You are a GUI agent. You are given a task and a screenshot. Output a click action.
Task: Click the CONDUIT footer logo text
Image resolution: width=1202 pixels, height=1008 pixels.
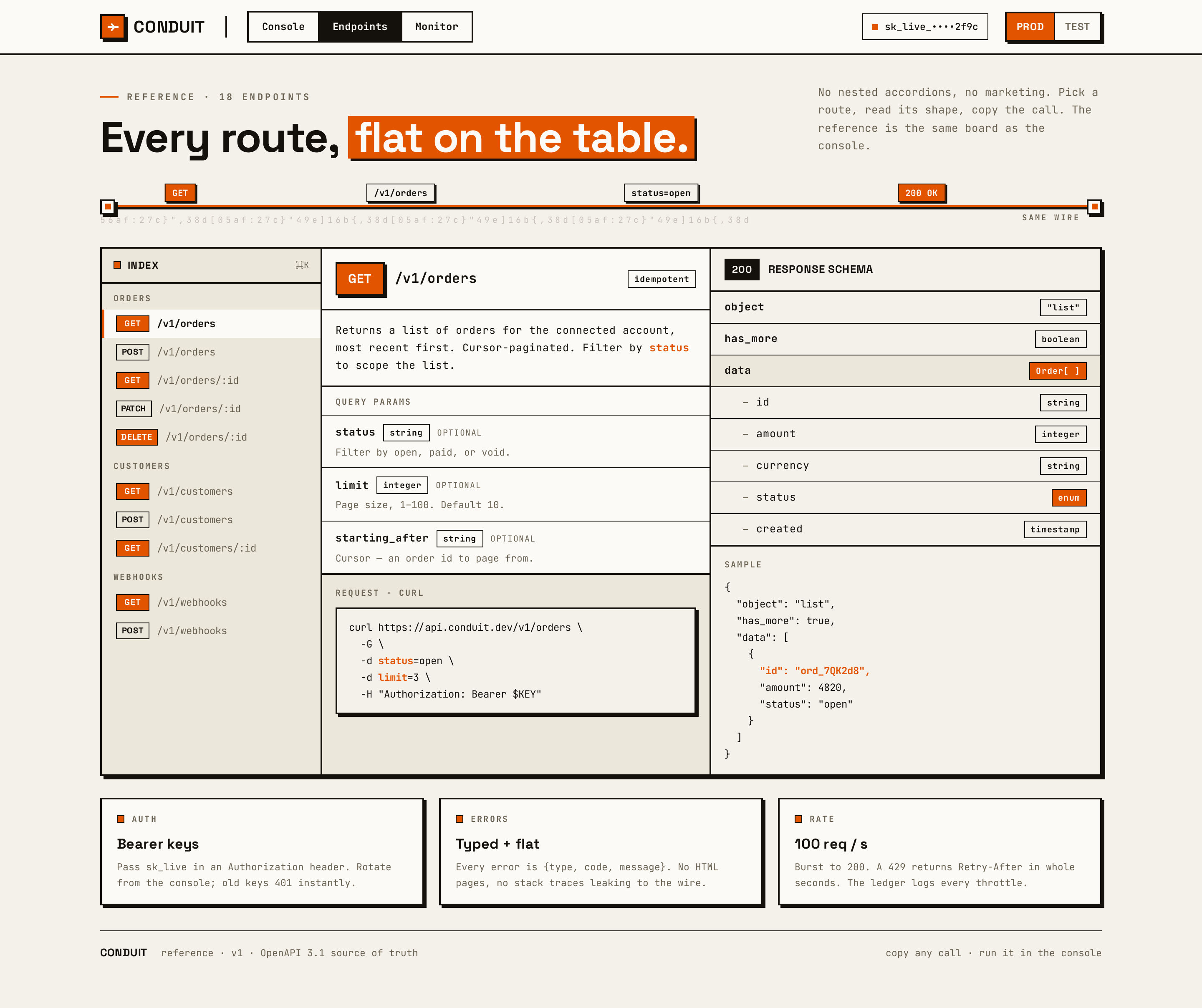(x=124, y=953)
